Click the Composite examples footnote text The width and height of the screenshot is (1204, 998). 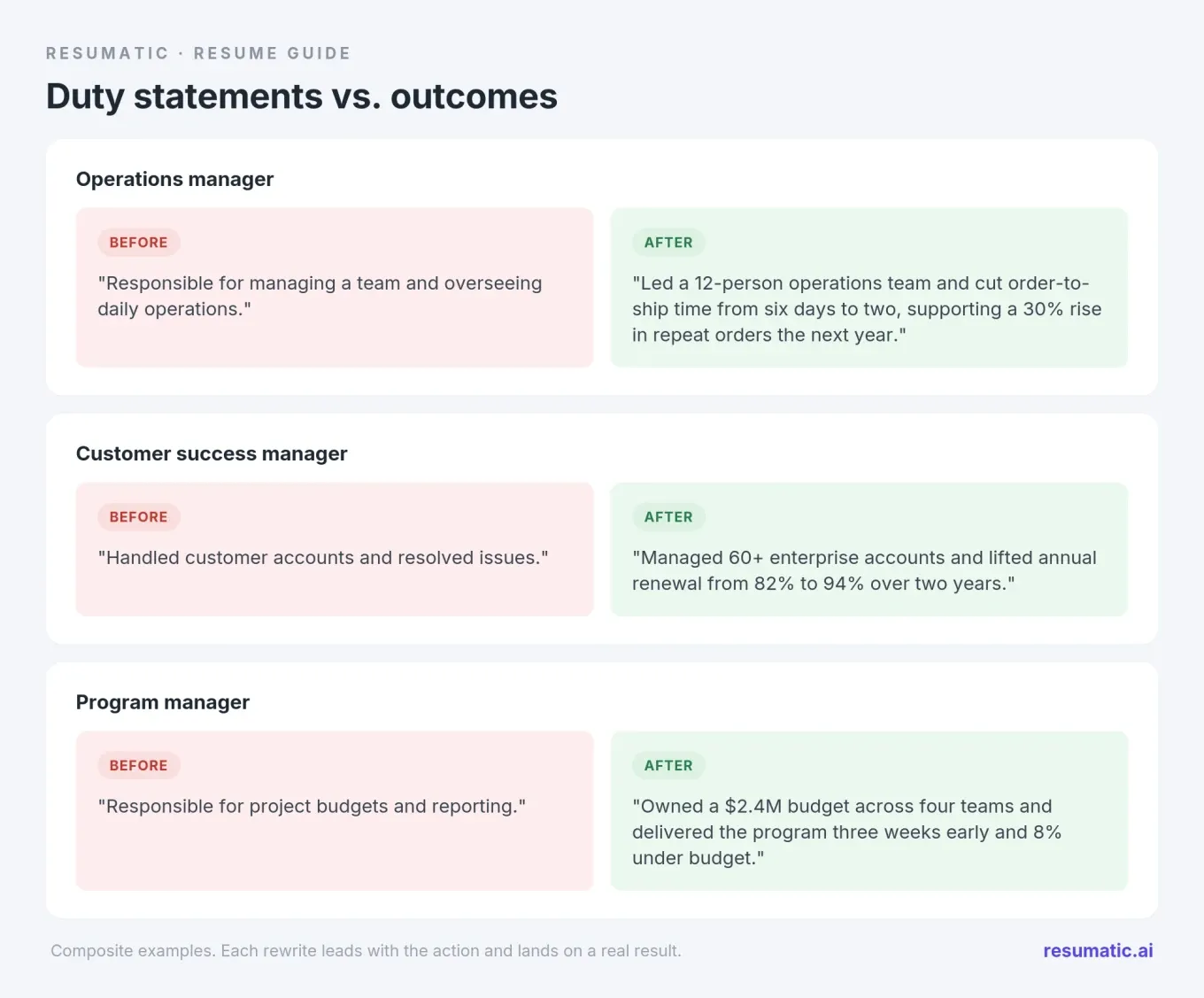coord(366,951)
